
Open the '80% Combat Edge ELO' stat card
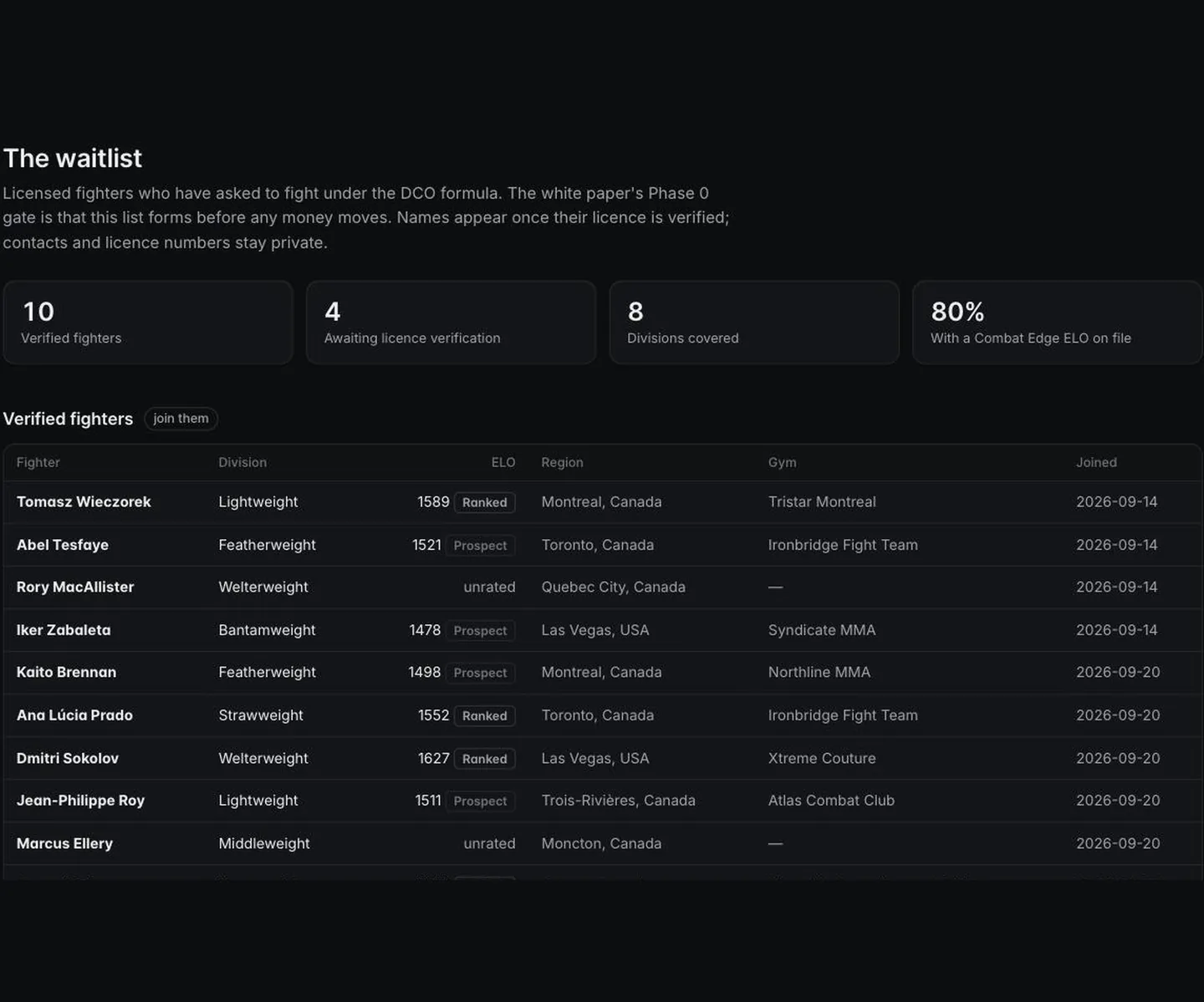[1058, 323]
